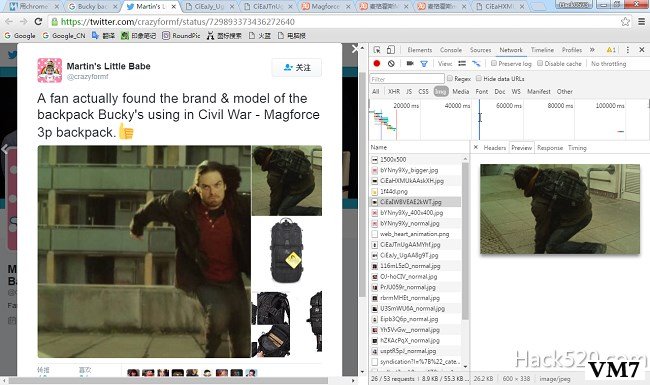Select the All filter type

click(x=376, y=91)
